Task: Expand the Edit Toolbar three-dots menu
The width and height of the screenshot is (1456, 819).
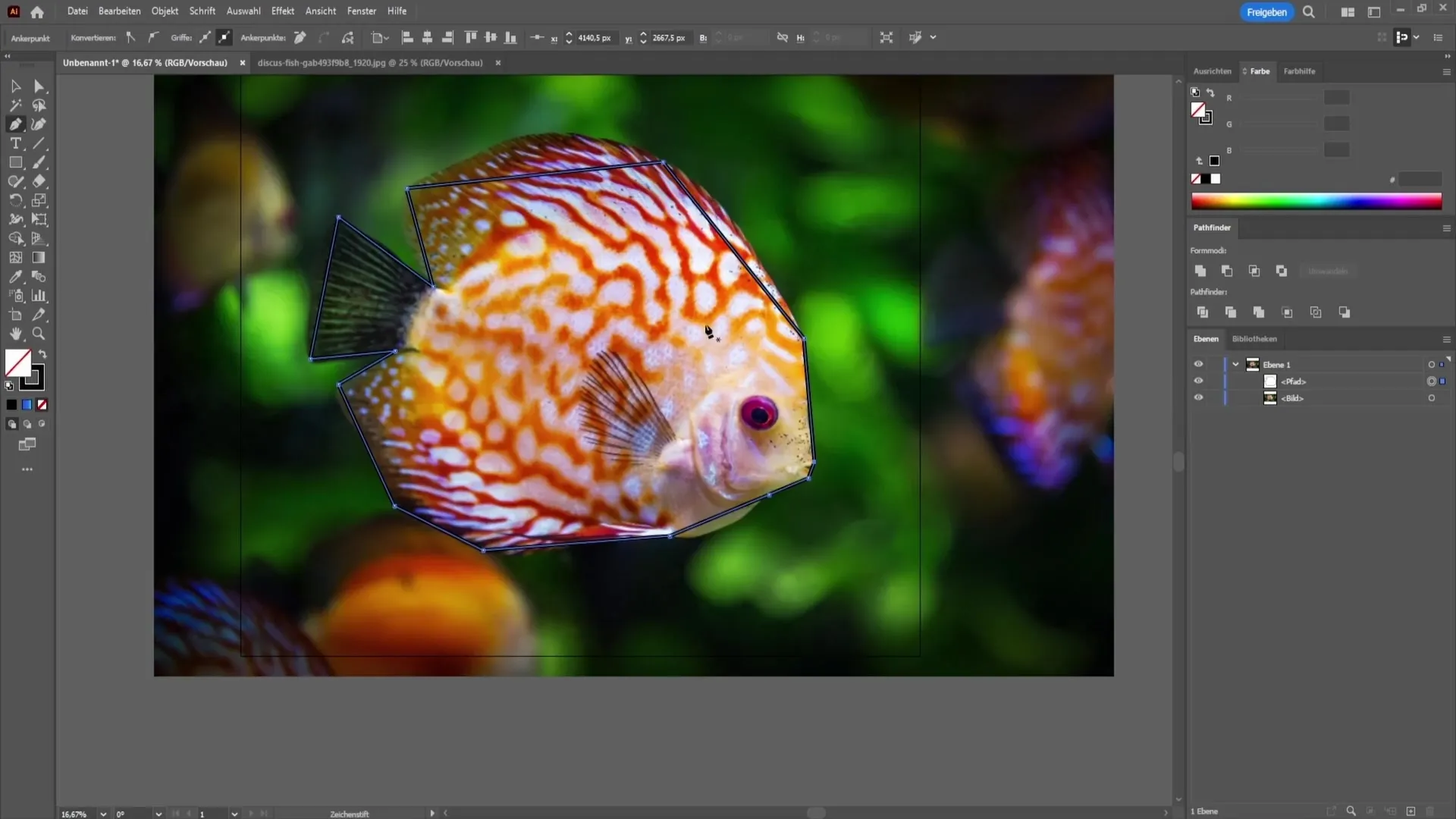Action: pos(27,469)
